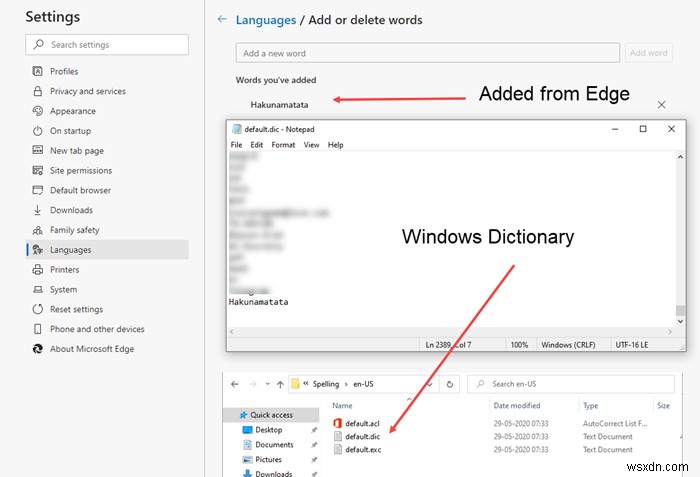The height and width of the screenshot is (477, 700).
Task: Minimize the Notepad window
Action: [615, 129]
